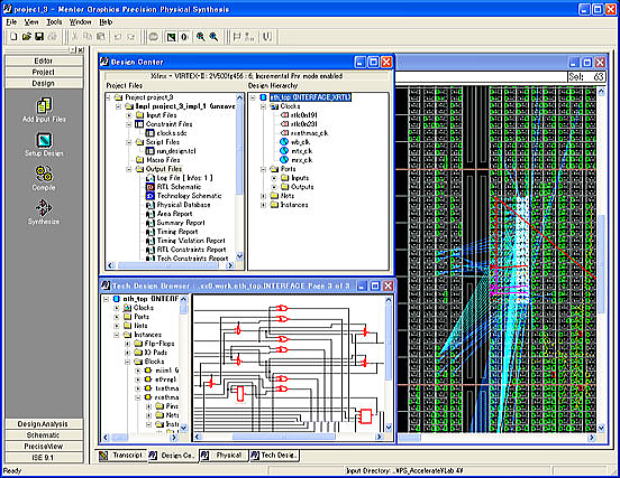Switch to the Transcript tab
Screen dimensions: 620x478
(x=121, y=455)
